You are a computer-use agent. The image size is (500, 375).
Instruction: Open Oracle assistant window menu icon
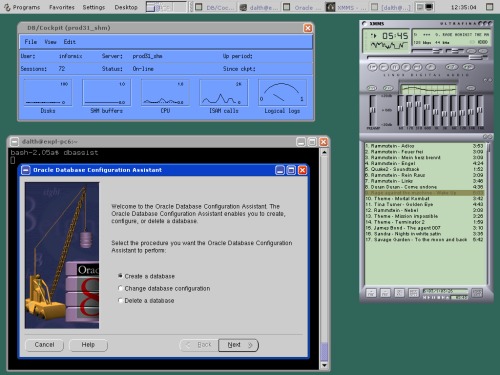click(26, 170)
